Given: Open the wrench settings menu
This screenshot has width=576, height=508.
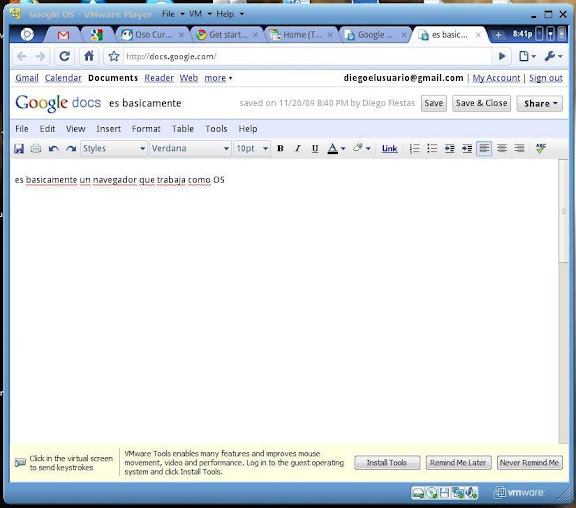Looking at the screenshot, I should click(553, 56).
